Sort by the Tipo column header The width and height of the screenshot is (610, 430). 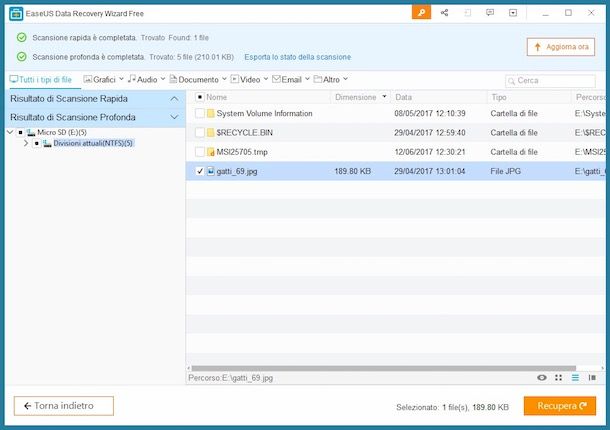(x=499, y=97)
